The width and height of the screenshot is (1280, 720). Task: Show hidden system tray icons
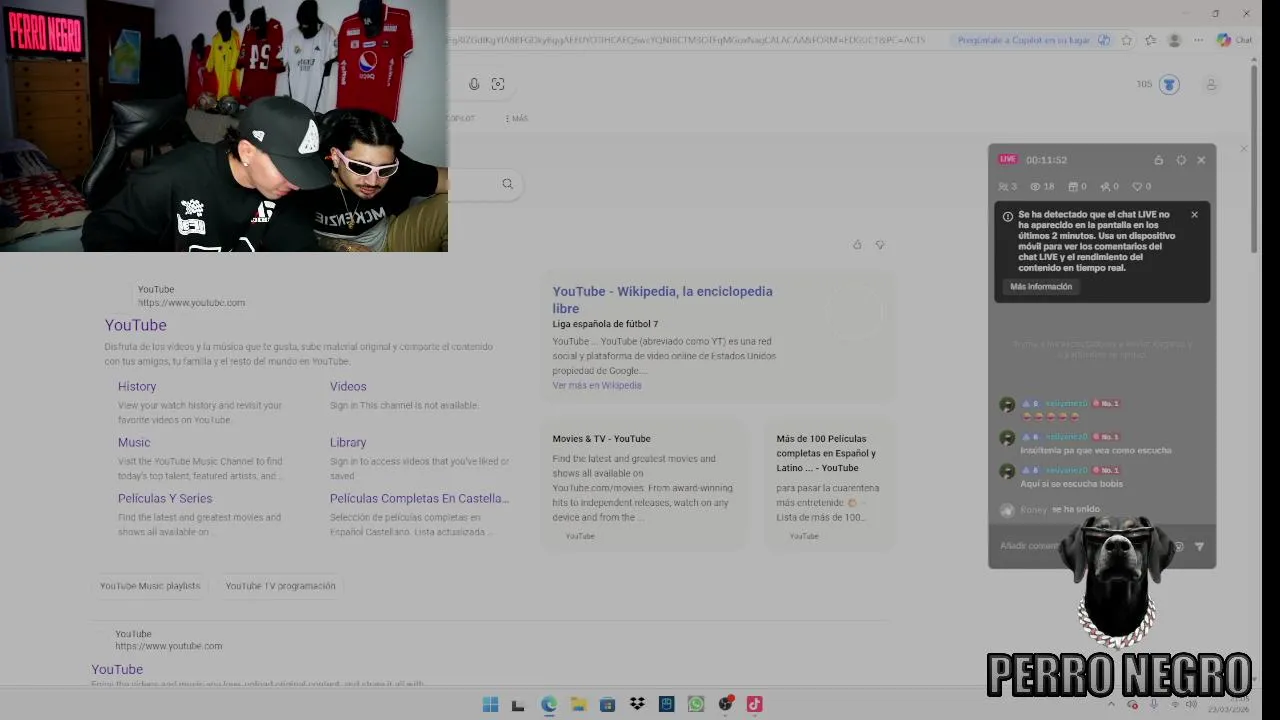pyautogui.click(x=1110, y=704)
